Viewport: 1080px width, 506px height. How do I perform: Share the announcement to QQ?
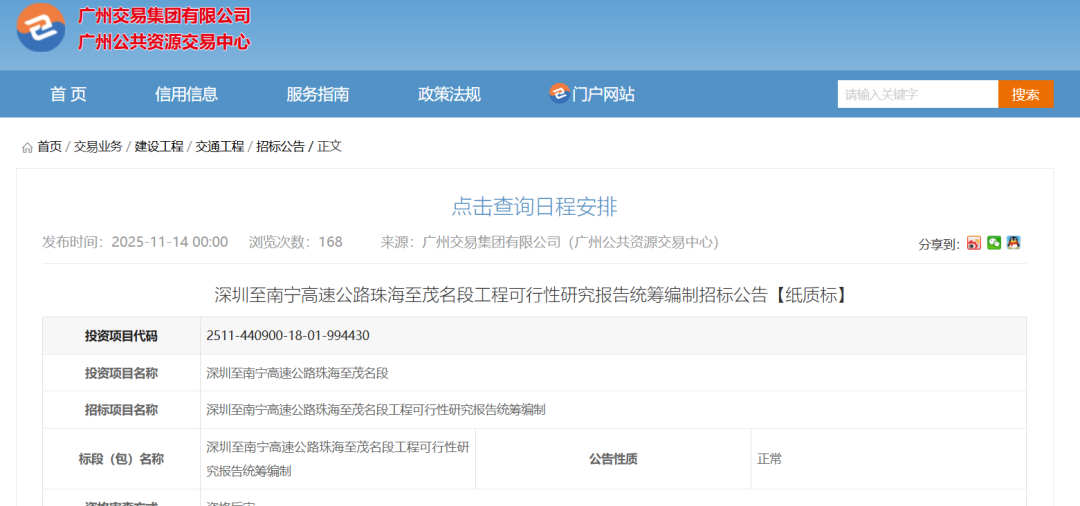1013,243
